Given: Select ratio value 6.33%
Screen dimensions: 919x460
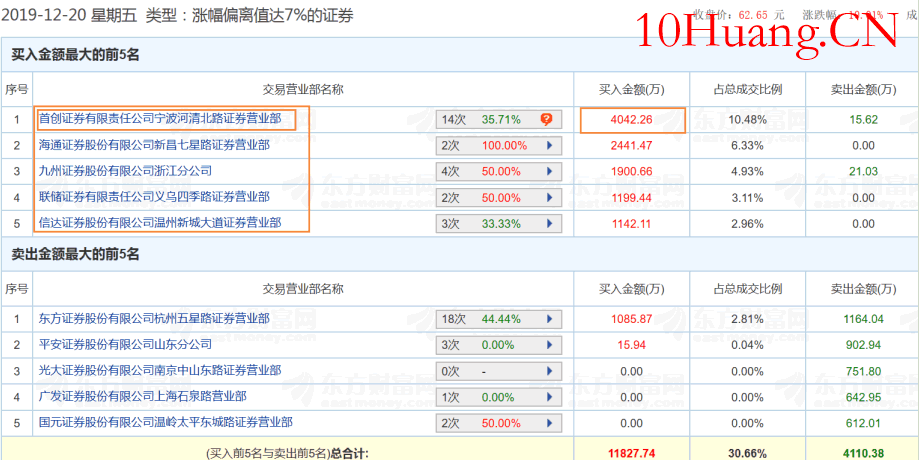Looking at the screenshot, I should (x=747, y=145).
